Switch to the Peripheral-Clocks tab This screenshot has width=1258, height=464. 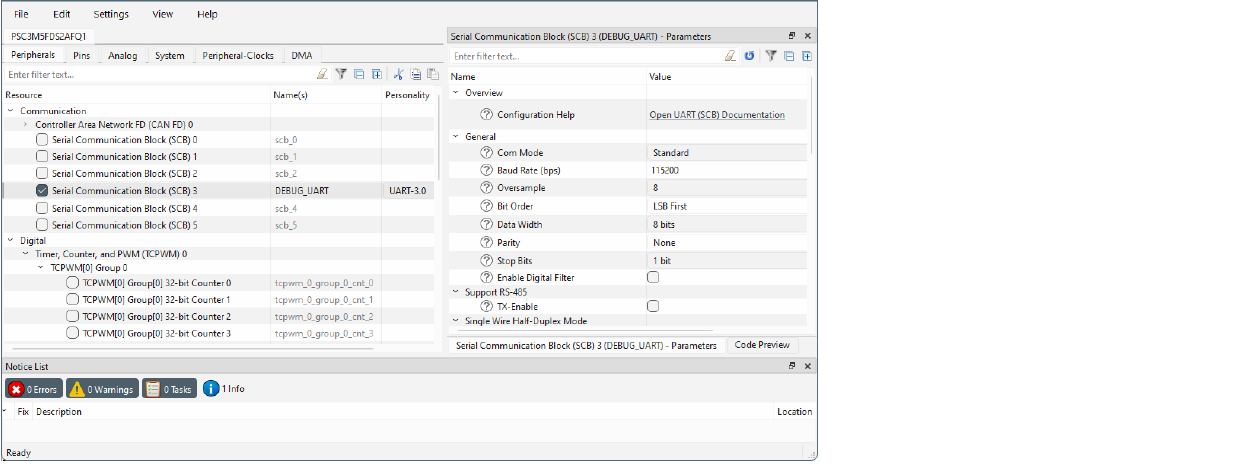238,56
